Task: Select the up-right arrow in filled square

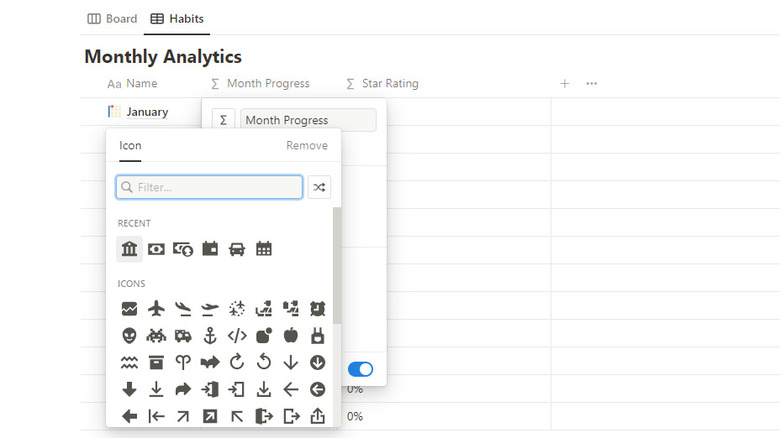Action: [x=210, y=416]
